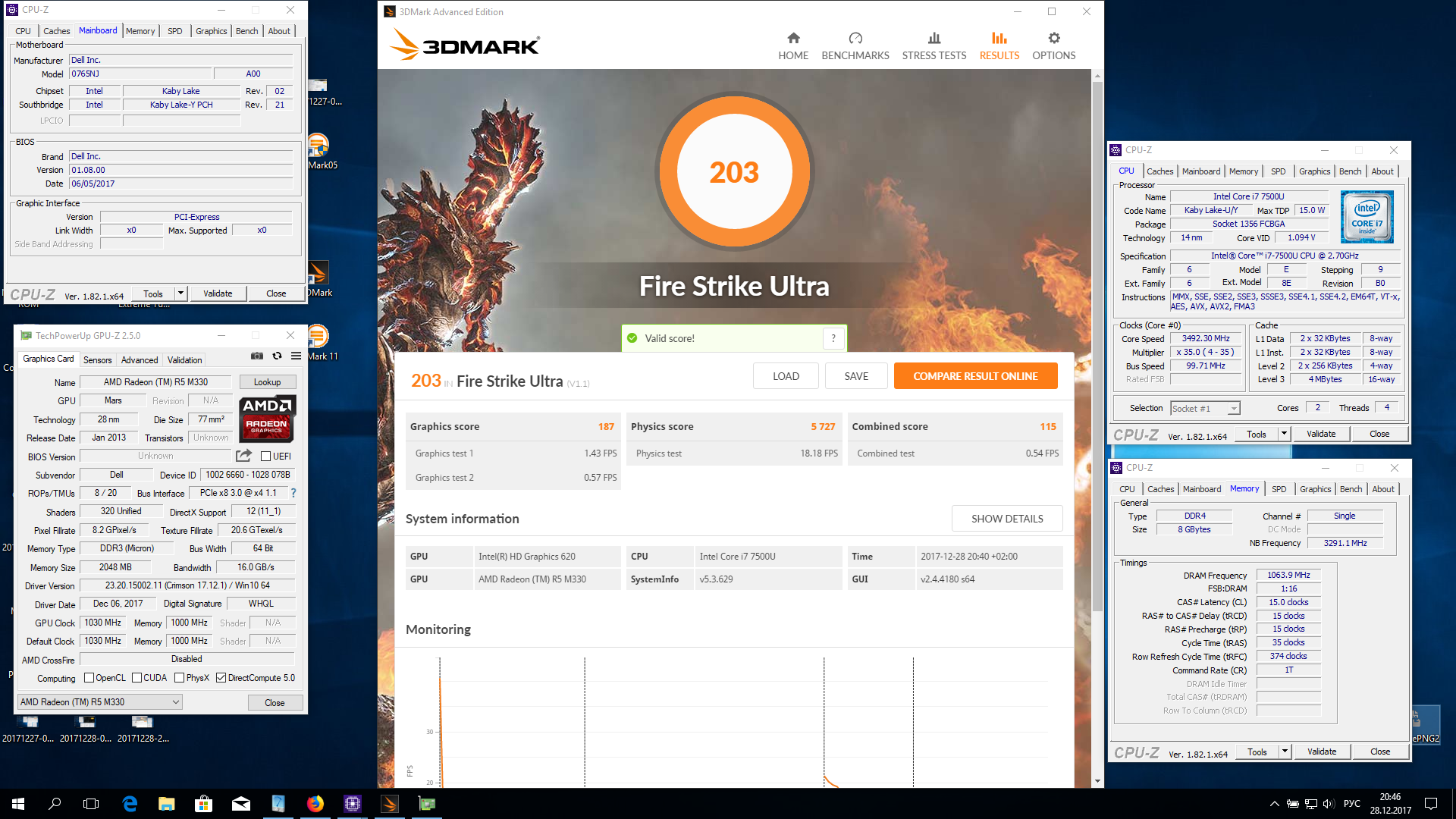Click Validate in Mainboard CPU-Z window

218,293
